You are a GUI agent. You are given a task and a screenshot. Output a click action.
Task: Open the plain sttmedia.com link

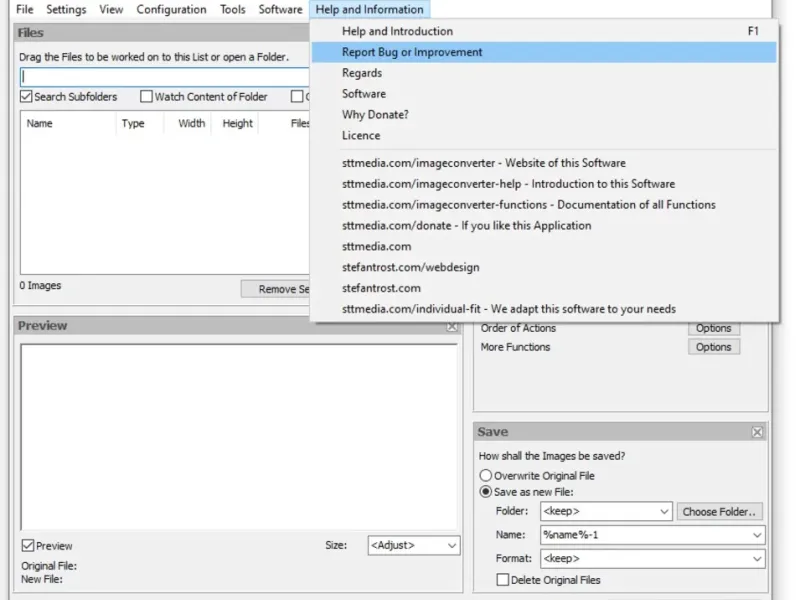(544, 247)
